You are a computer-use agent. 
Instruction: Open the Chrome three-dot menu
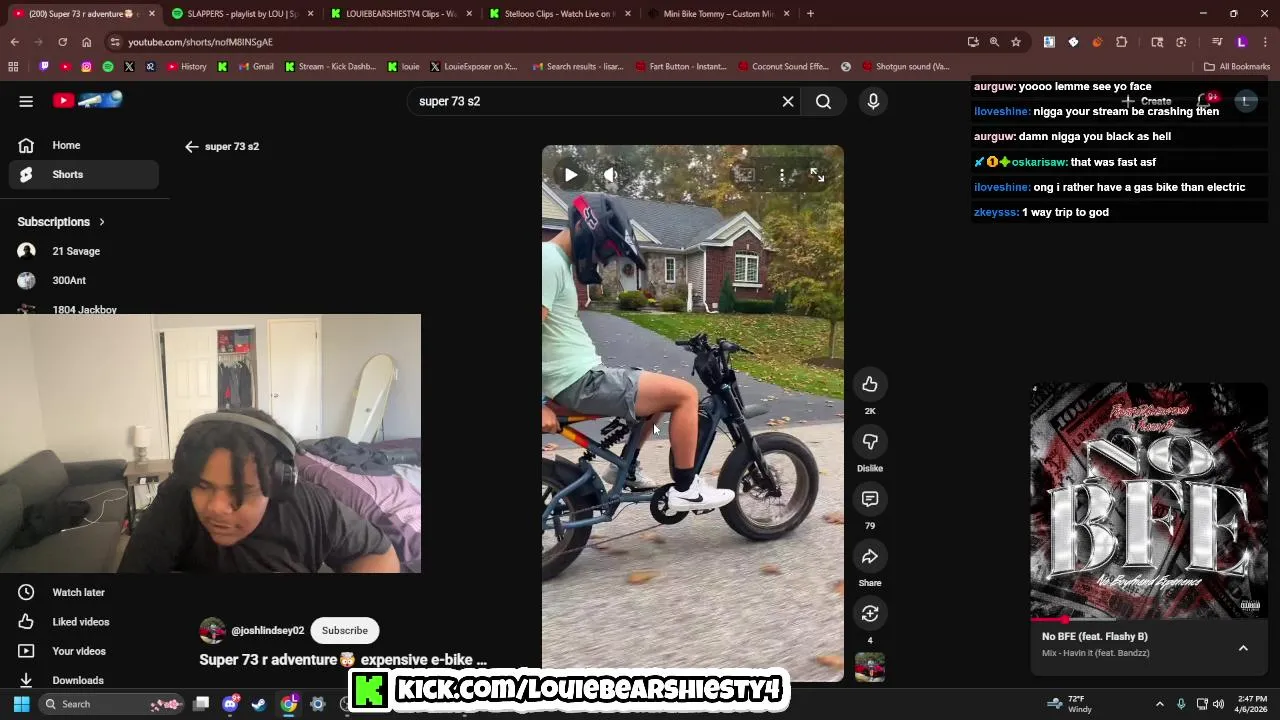[x=1265, y=42]
